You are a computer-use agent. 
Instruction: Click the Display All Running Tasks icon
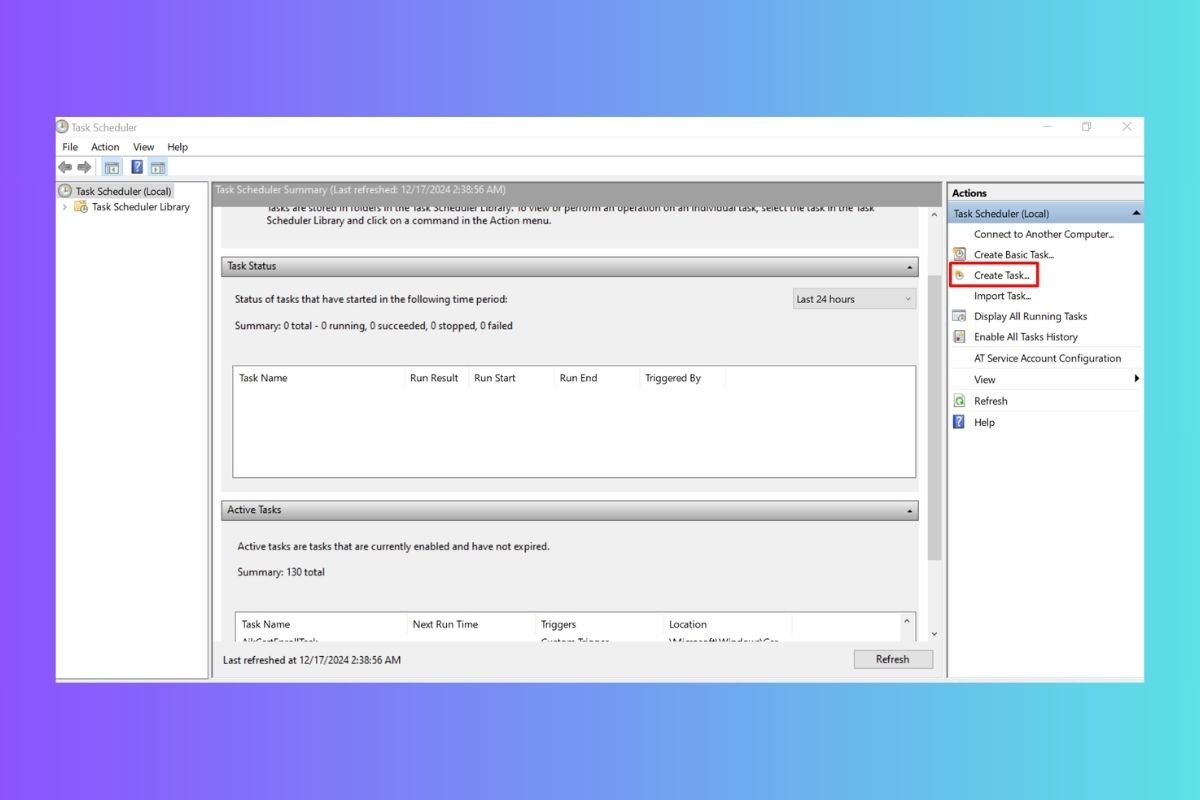click(x=960, y=316)
